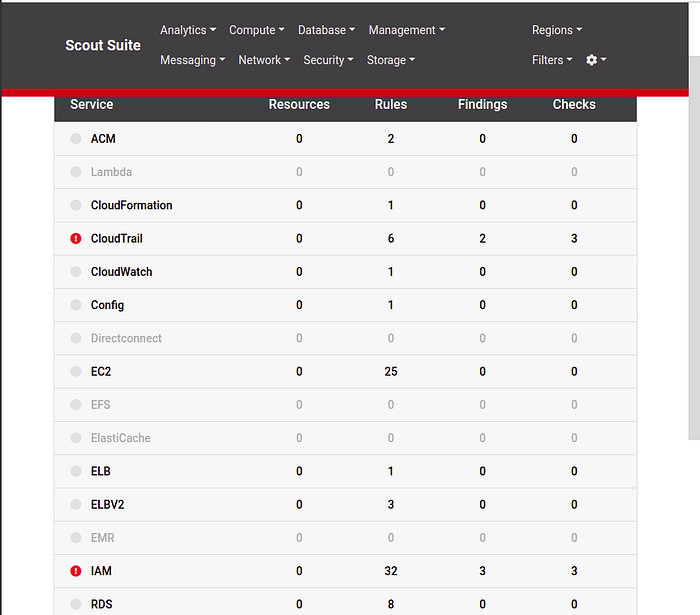Click the greyed-out EFS row label
The height and width of the screenshot is (615, 700).
[x=100, y=405]
